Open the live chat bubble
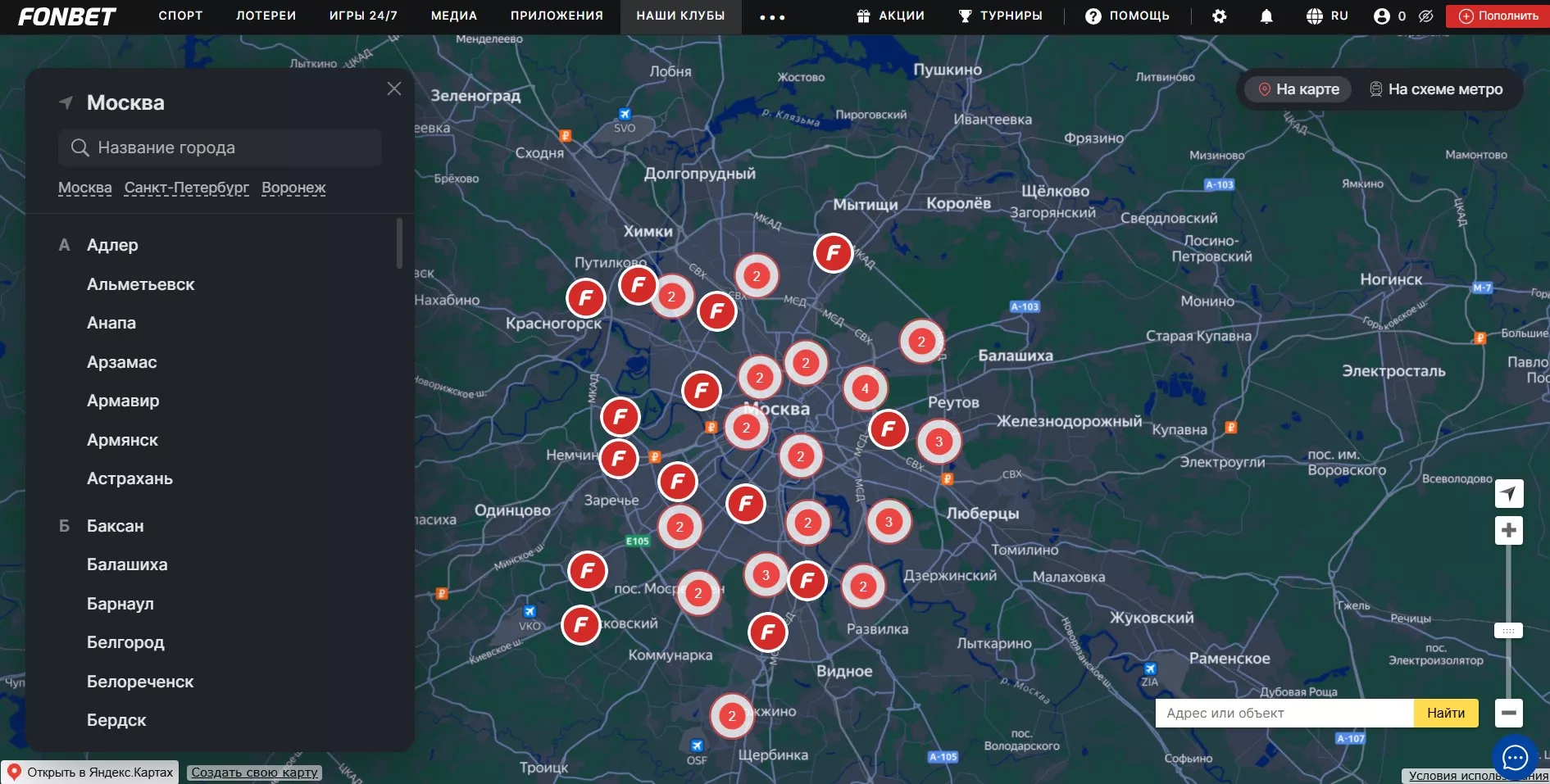The width and height of the screenshot is (1550, 784). pyautogui.click(x=1514, y=758)
